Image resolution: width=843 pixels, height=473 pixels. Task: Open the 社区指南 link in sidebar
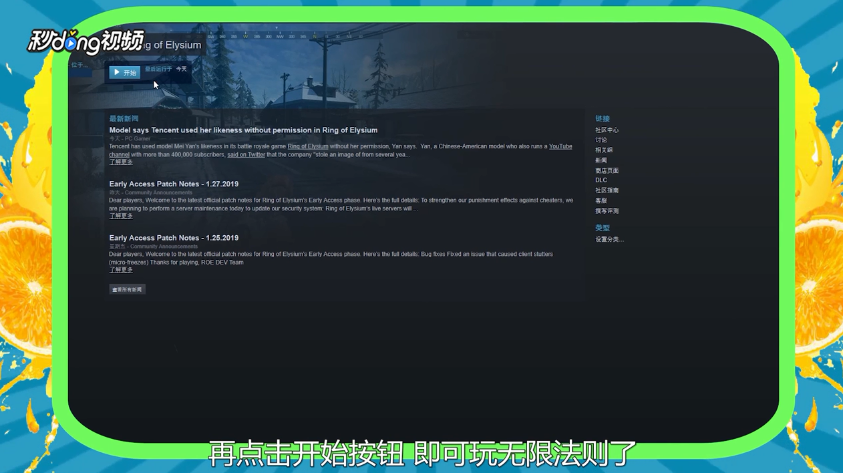[x=607, y=190]
